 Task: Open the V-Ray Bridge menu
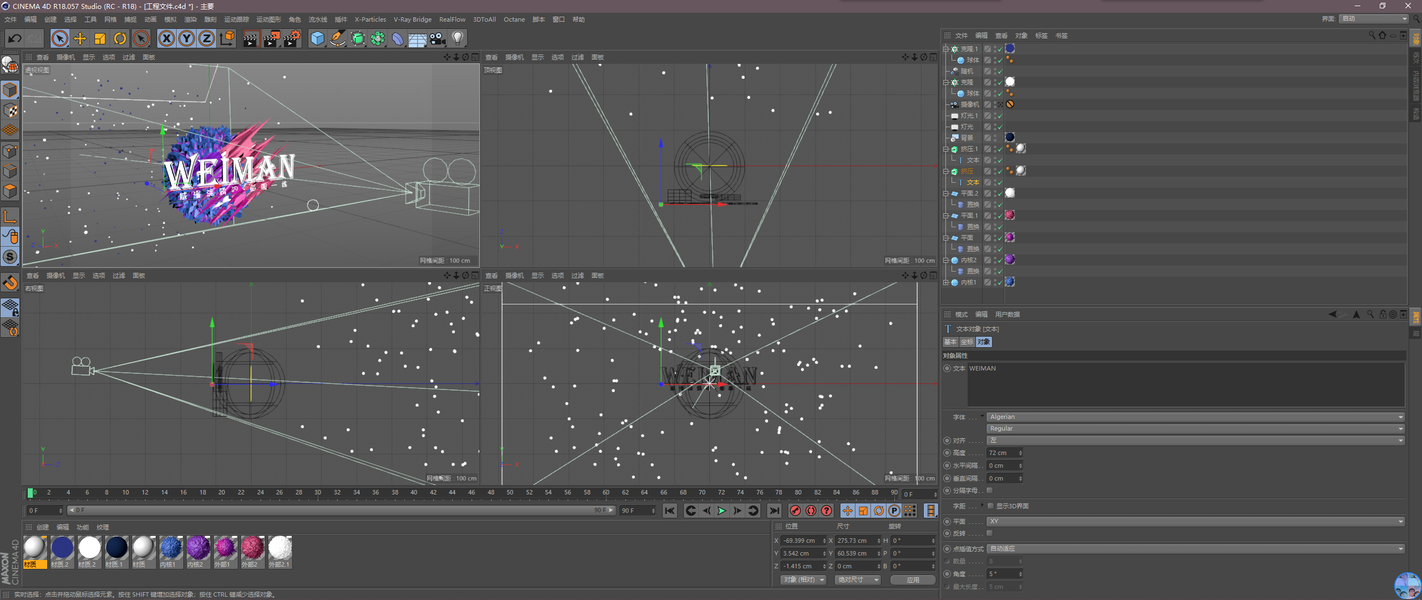(412, 19)
